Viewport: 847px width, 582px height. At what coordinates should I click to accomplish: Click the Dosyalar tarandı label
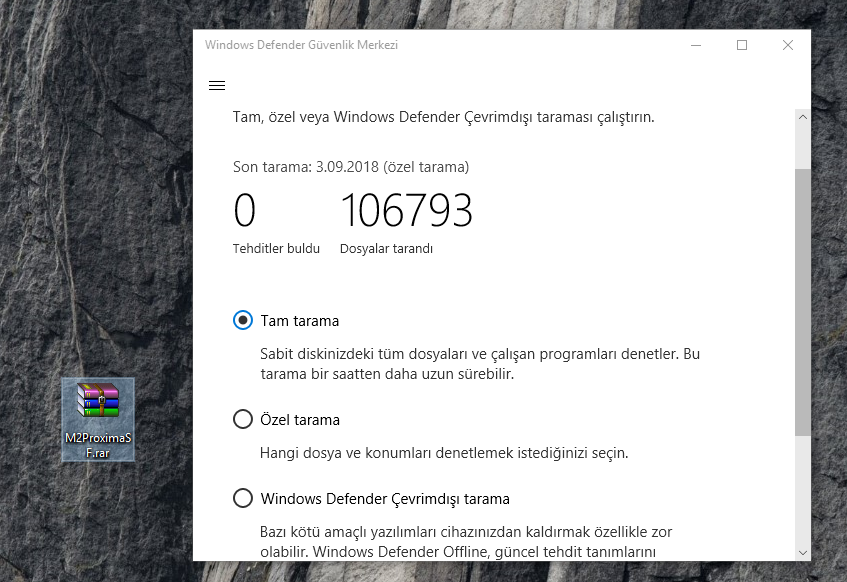pyautogui.click(x=386, y=249)
